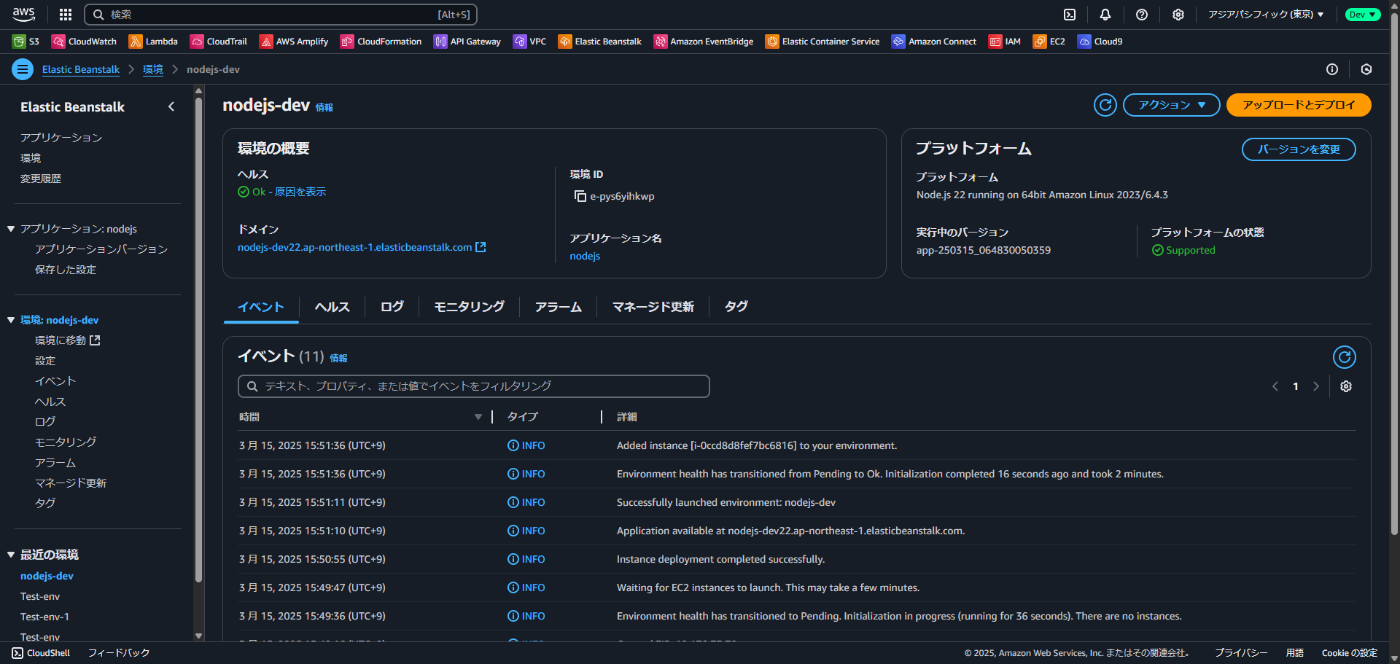Open the info panel icon near breadcrumb
Viewport: 1400px width, 664px height.
click(1332, 69)
